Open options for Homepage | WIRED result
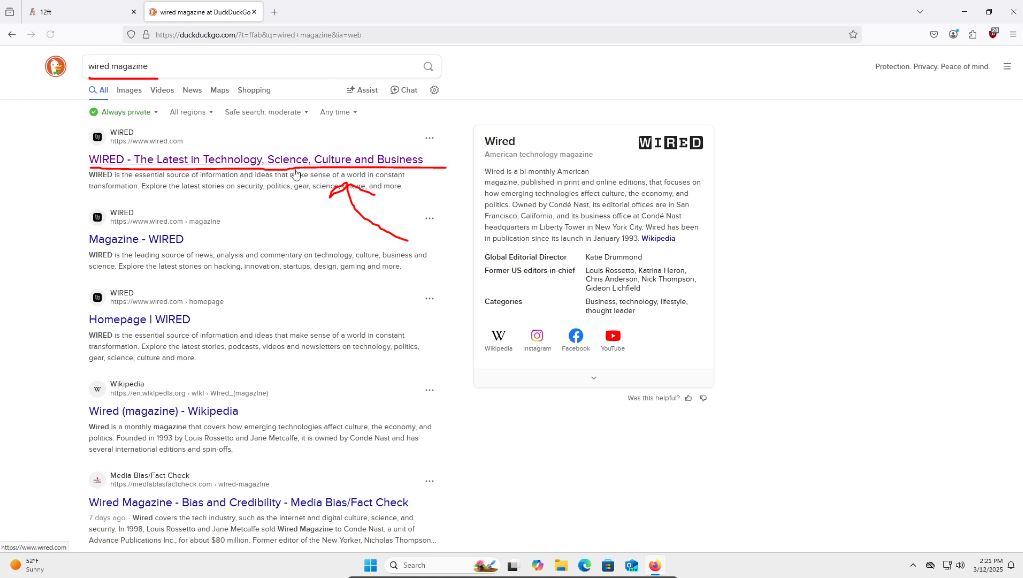1023x578 pixels. 429,298
